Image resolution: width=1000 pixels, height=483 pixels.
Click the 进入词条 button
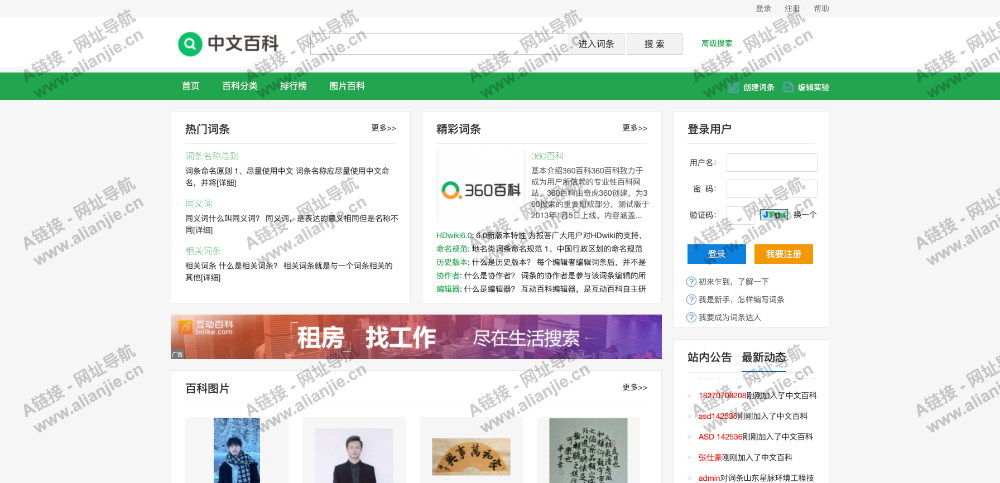click(x=596, y=44)
